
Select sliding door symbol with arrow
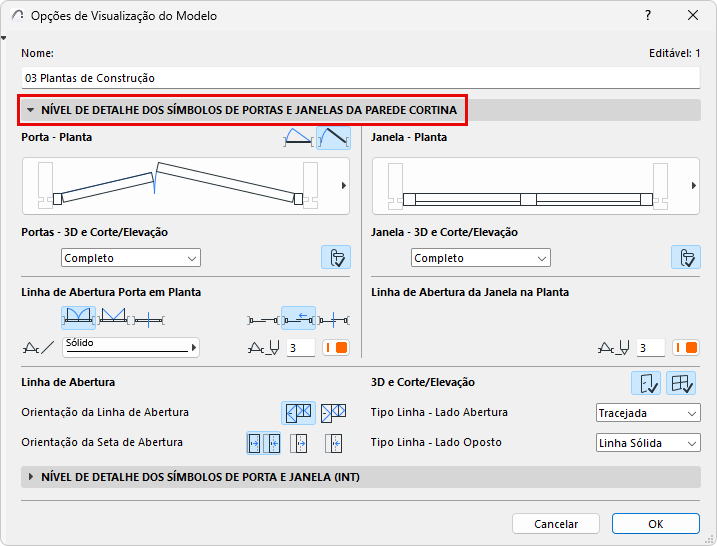(298, 318)
